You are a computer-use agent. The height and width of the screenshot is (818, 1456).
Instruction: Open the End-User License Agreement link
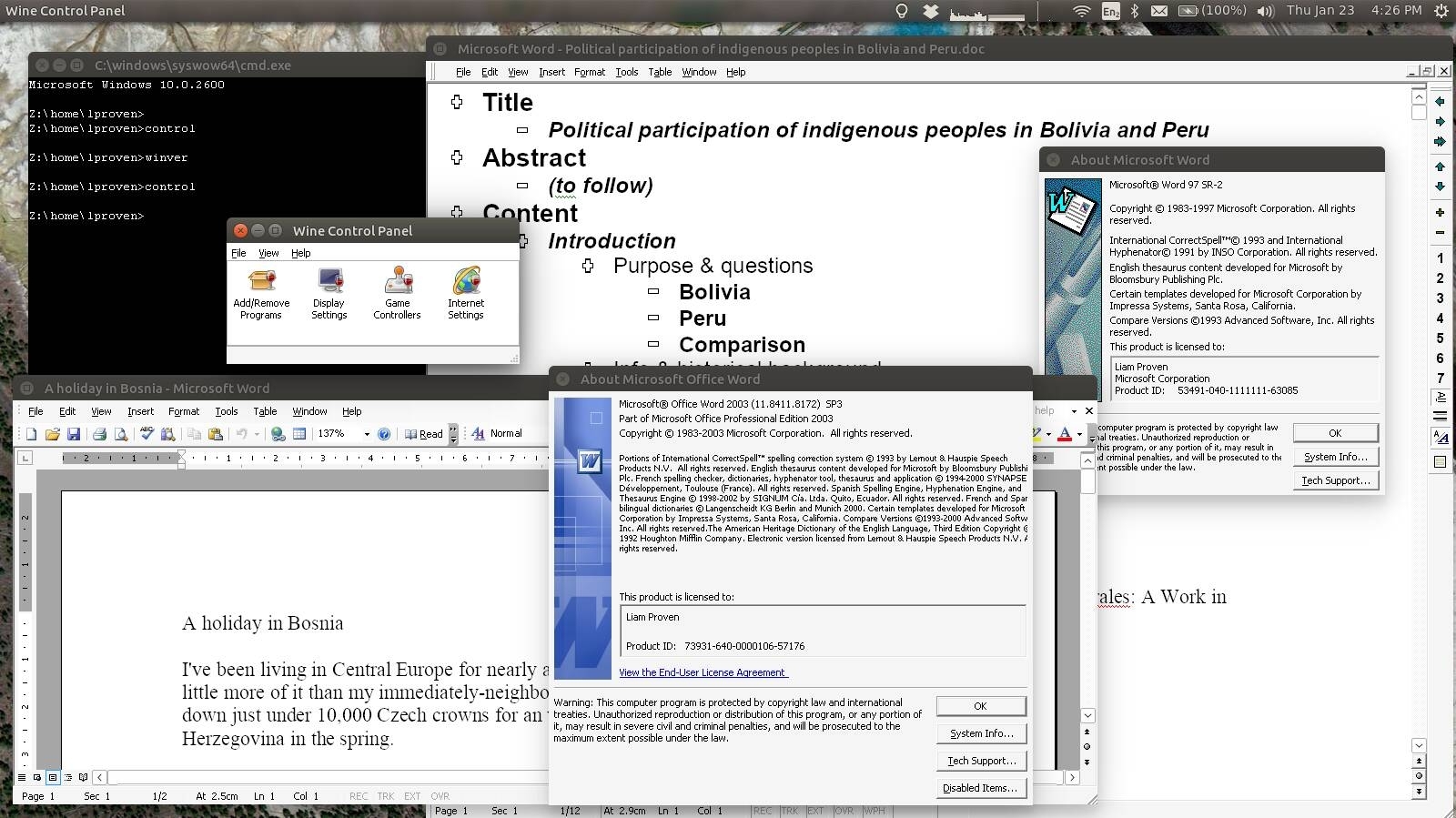coord(703,672)
